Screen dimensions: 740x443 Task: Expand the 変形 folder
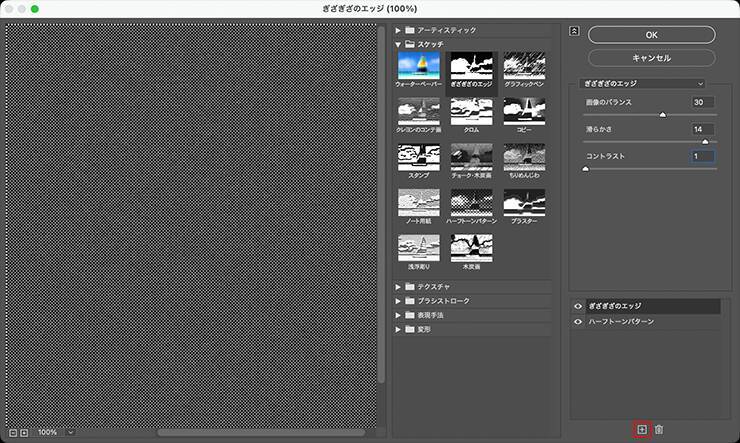pyautogui.click(x=398, y=329)
